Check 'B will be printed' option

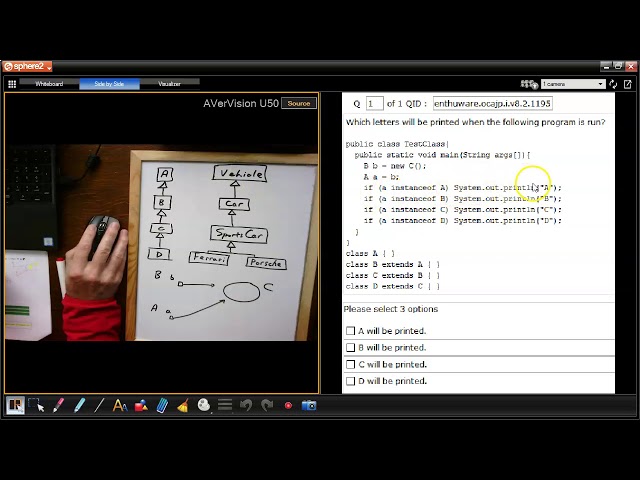coord(350,347)
